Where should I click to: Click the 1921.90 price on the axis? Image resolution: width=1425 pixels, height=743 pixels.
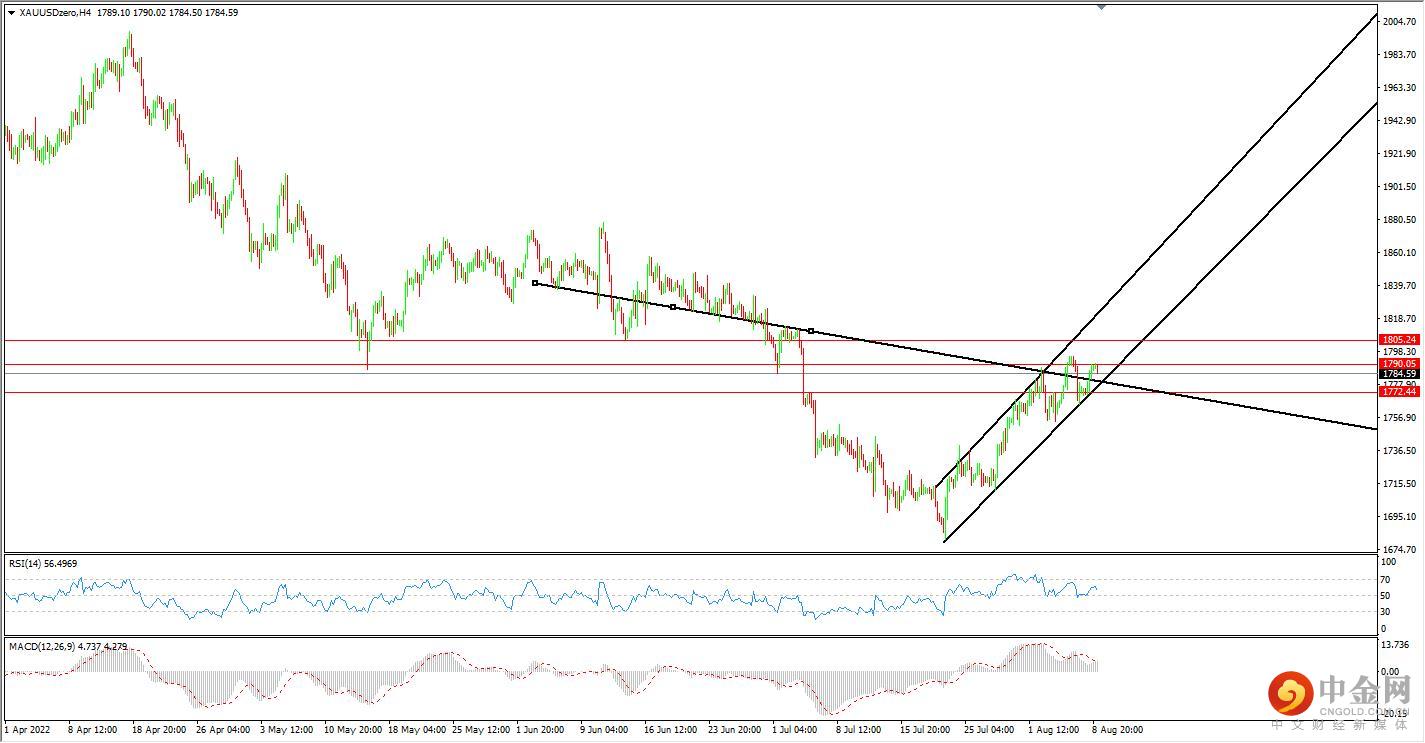[x=1399, y=154]
